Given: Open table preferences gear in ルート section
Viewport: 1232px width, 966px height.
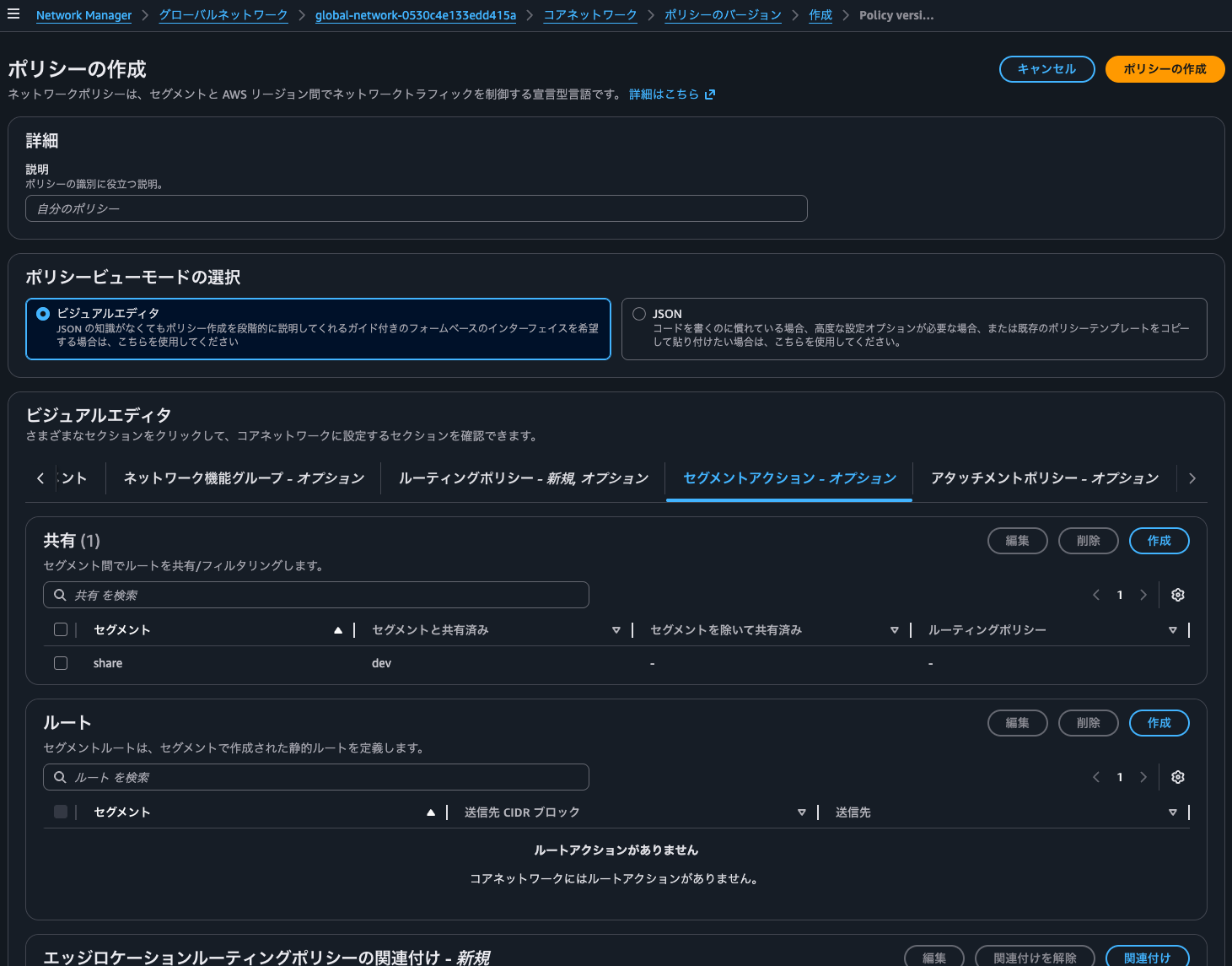Looking at the screenshot, I should tap(1177, 776).
